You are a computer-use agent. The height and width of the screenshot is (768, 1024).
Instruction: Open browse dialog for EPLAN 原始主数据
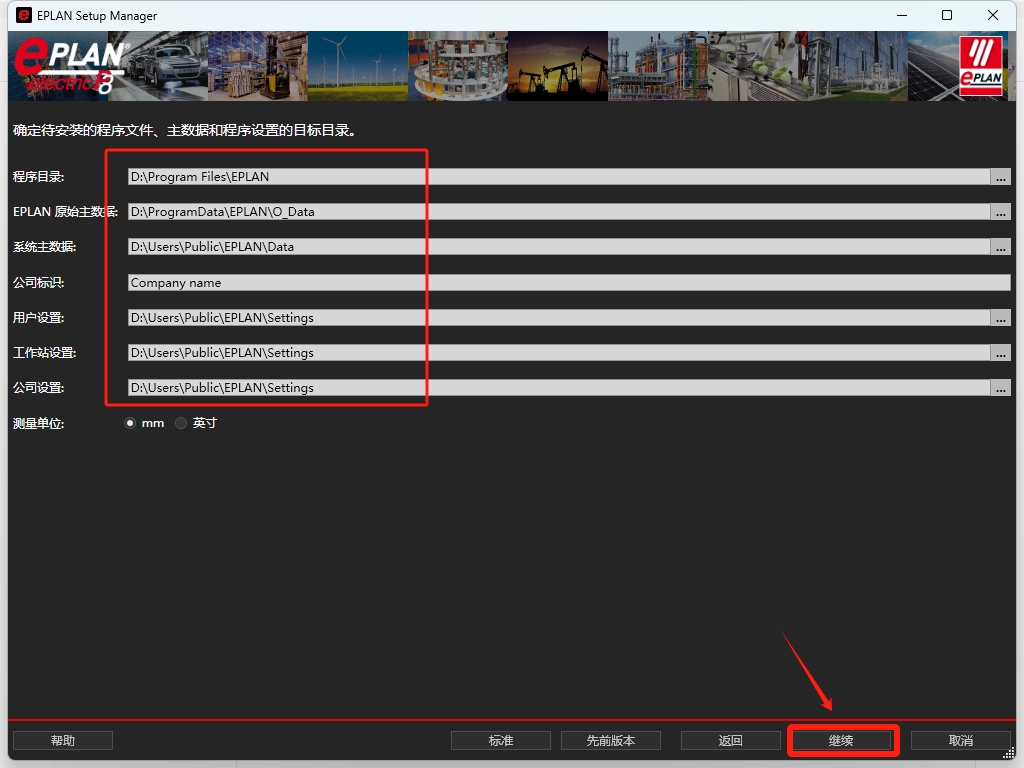coord(1000,212)
